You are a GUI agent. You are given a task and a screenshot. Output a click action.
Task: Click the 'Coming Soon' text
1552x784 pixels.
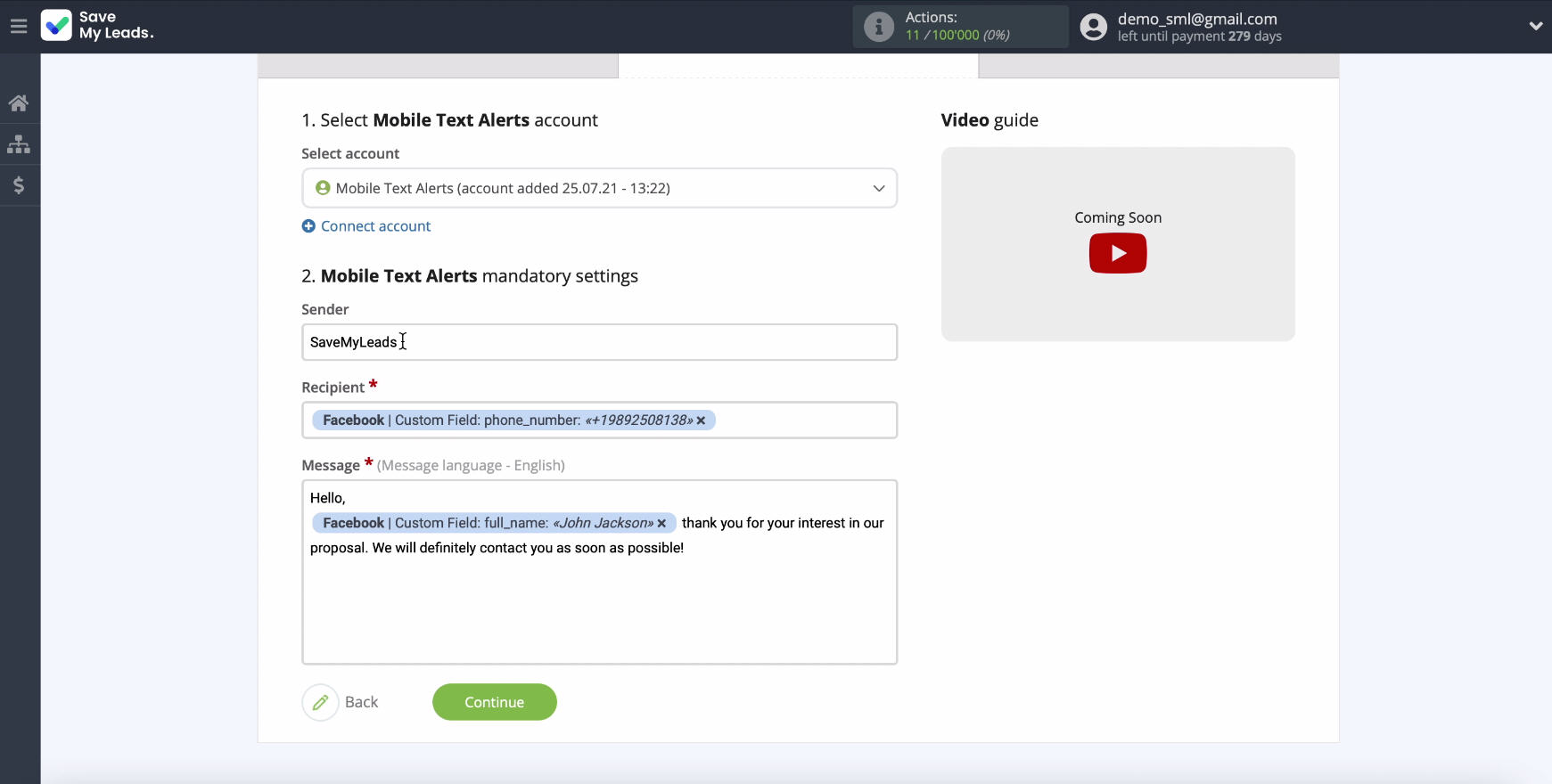(1118, 217)
